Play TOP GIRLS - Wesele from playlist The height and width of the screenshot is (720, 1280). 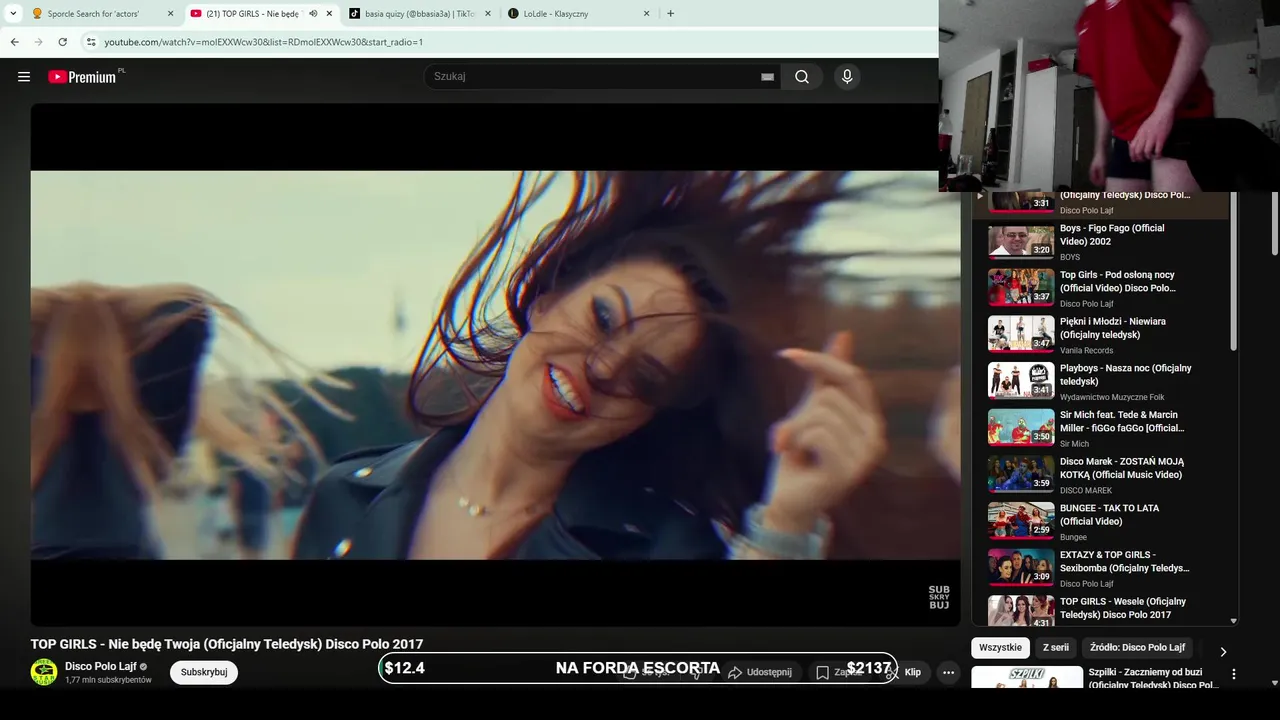click(x=1123, y=608)
